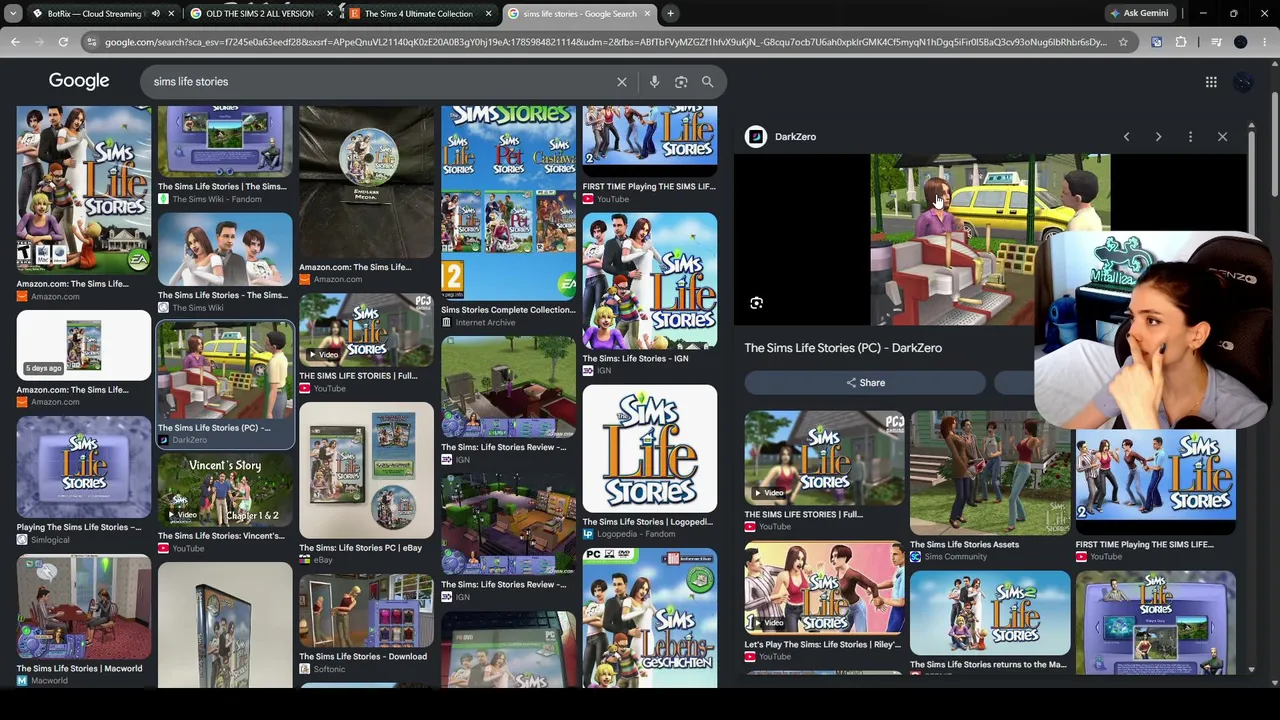Open the Macworld Sims Life Stories result
1280x720 pixels.
pos(84,608)
